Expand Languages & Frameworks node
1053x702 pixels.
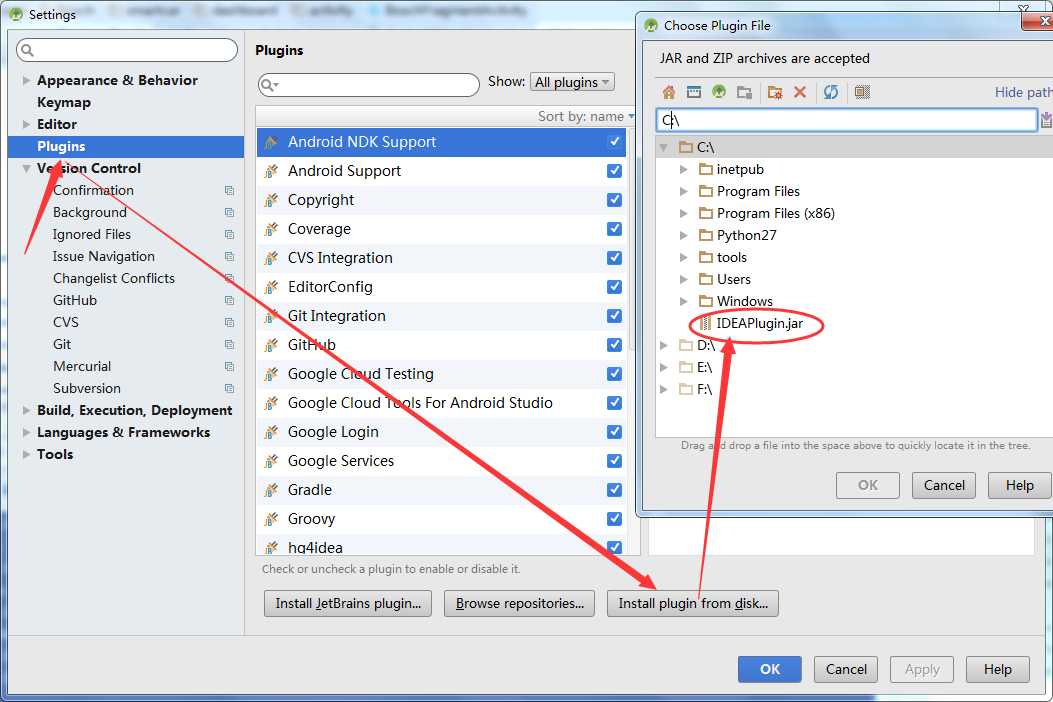tap(26, 433)
